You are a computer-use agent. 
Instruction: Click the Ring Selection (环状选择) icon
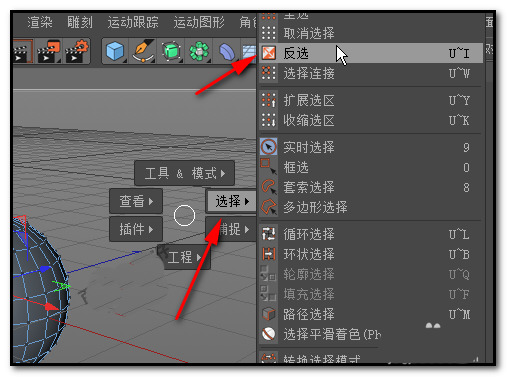pyautogui.click(x=269, y=254)
